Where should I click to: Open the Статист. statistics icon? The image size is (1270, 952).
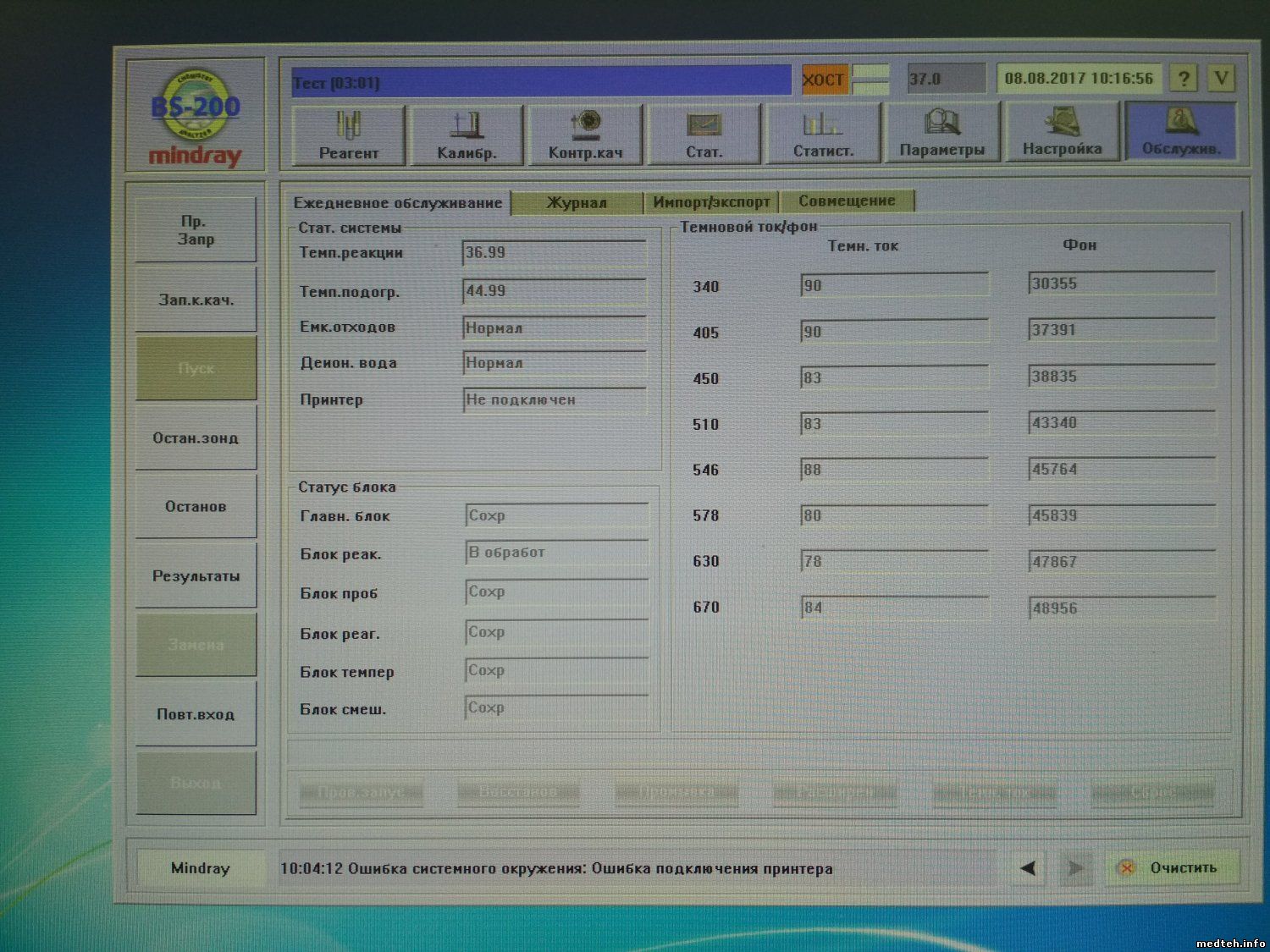(x=823, y=134)
